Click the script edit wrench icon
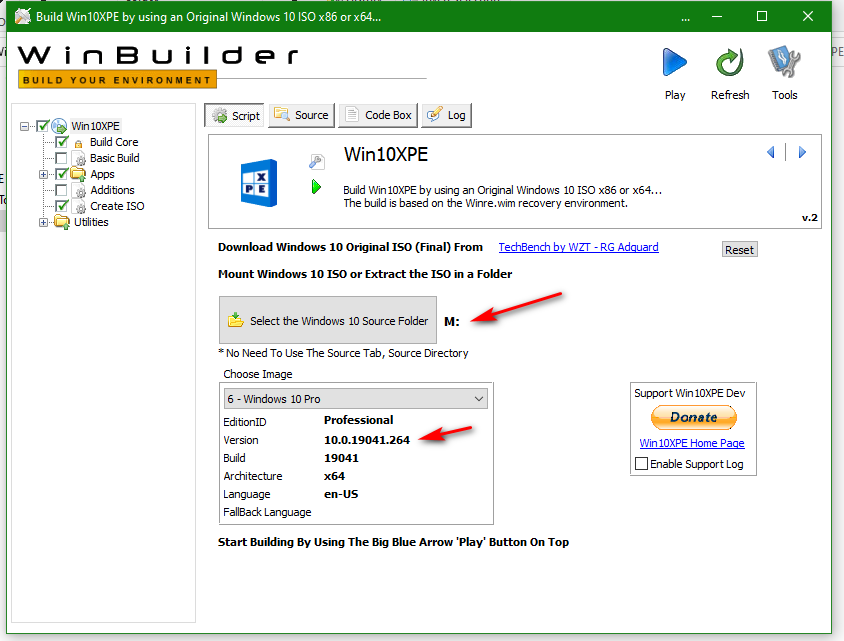Viewport: 844px width, 641px height. coord(316,161)
